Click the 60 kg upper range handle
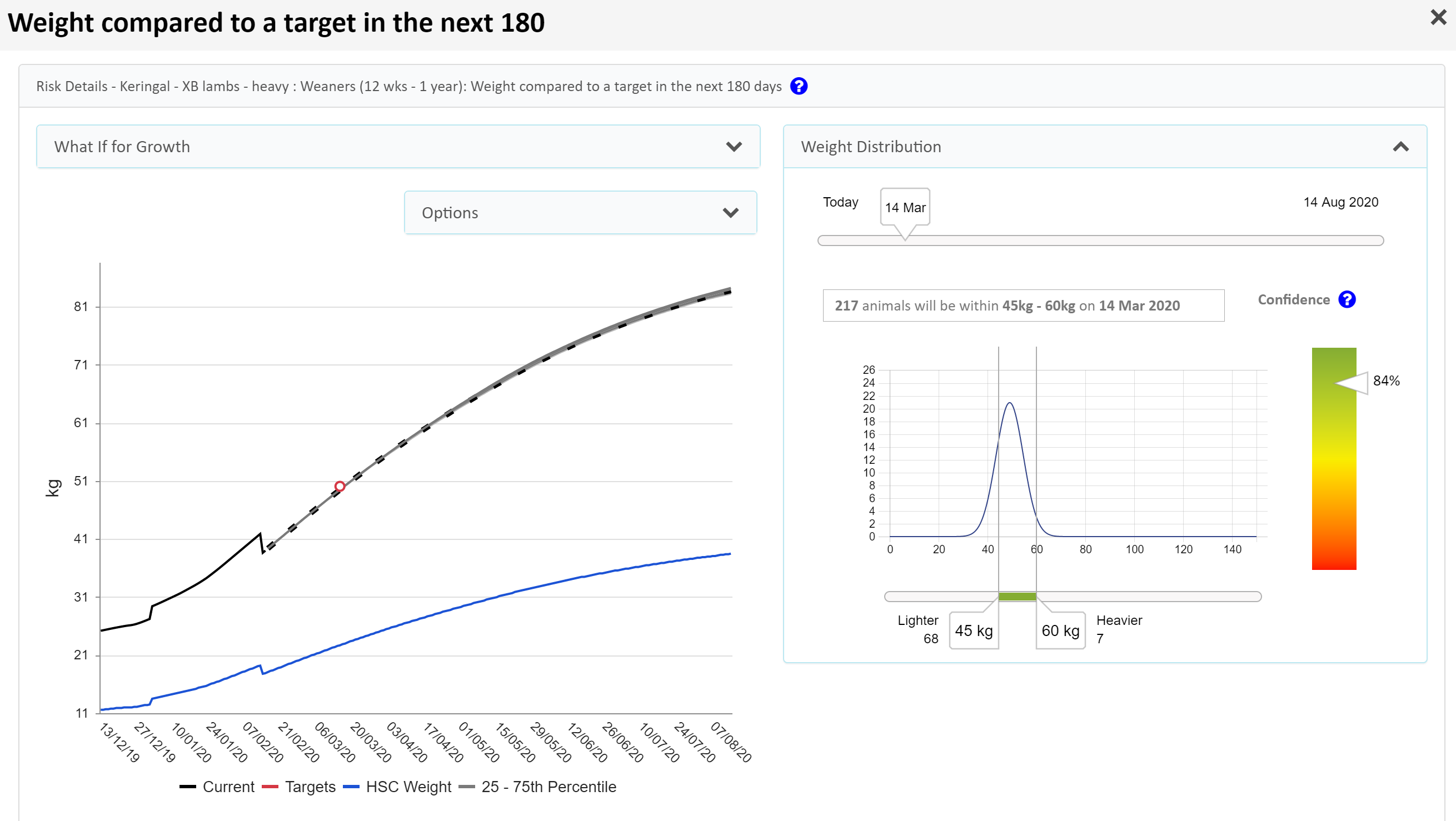1456x821 pixels. [1060, 630]
